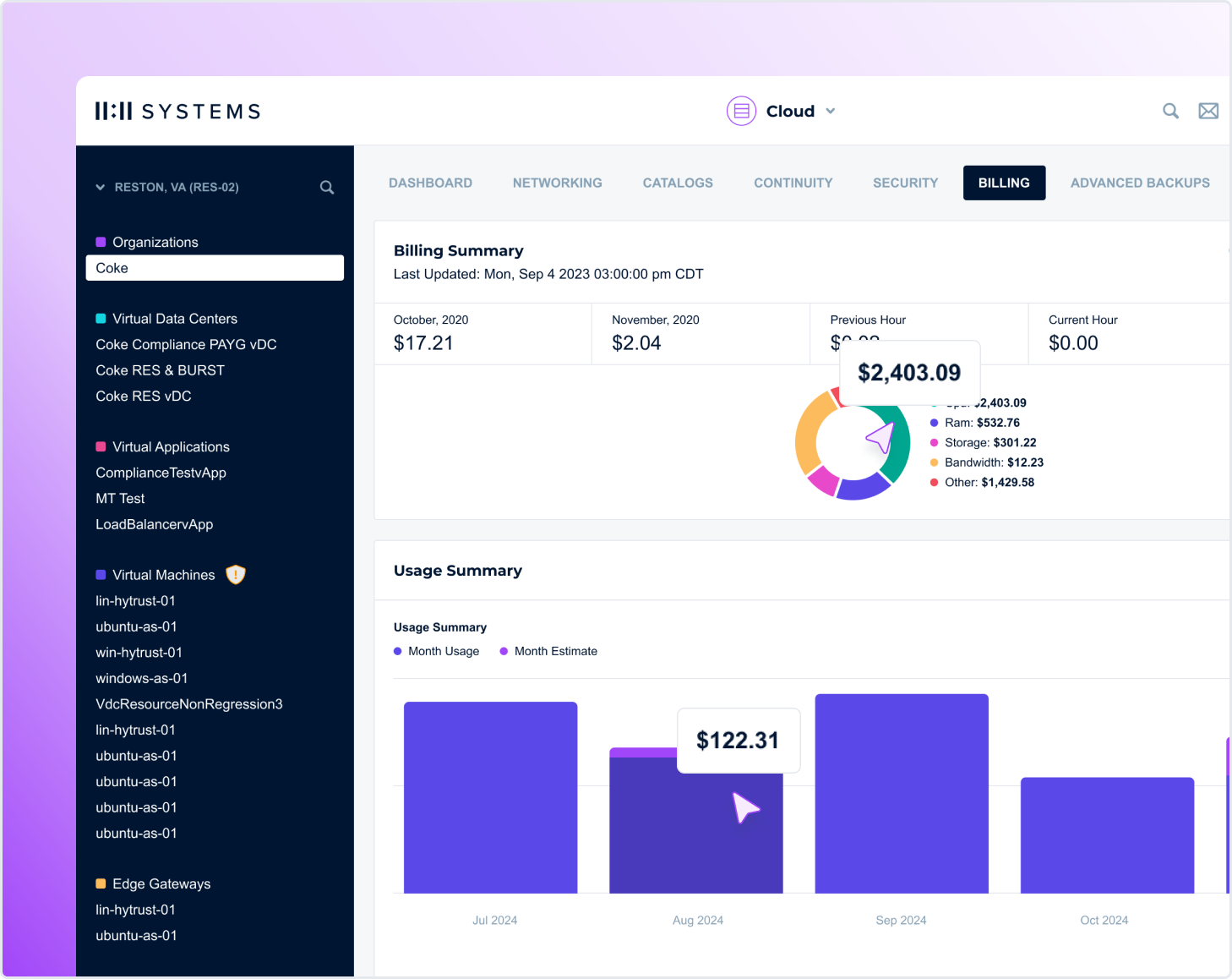Collapse the RESTON, VA (RES-02) section
The width and height of the screenshot is (1232, 979).
pos(100,187)
